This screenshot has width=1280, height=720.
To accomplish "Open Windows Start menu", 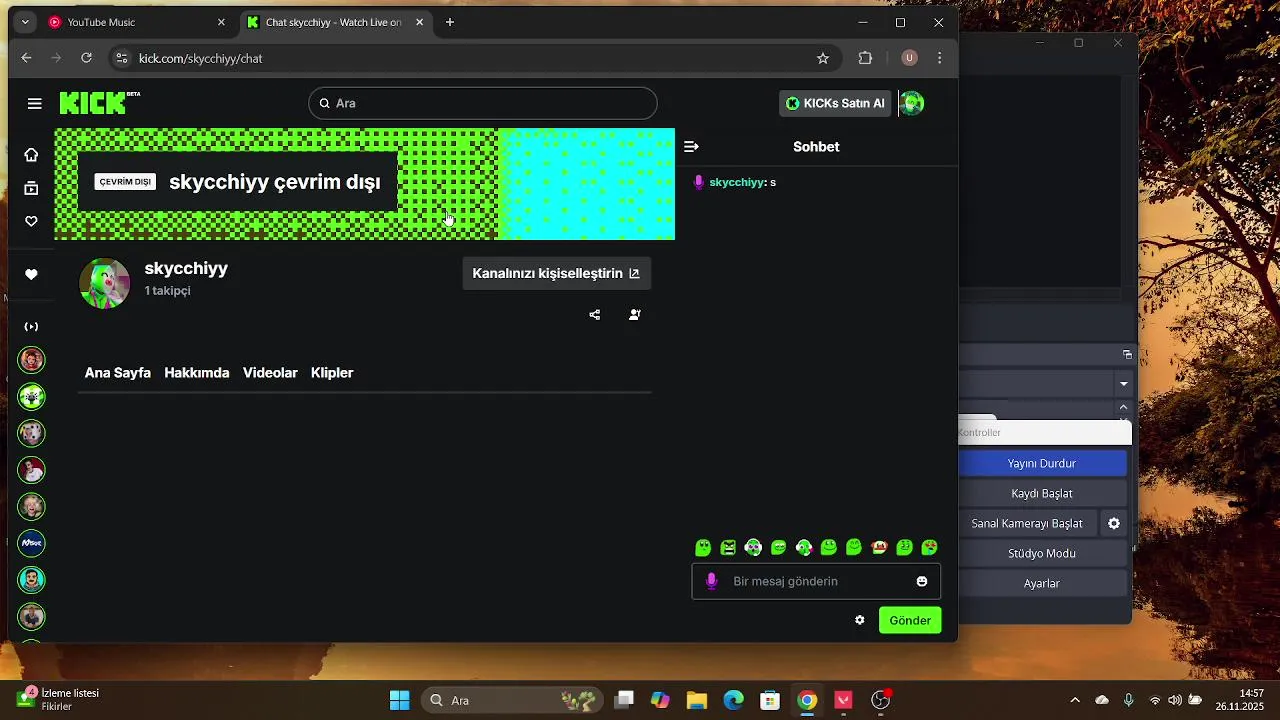I will tap(399, 700).
